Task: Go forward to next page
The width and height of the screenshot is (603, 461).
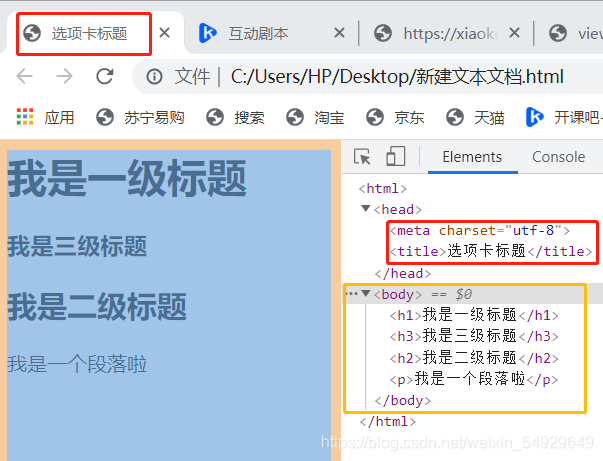Action: pos(64,76)
